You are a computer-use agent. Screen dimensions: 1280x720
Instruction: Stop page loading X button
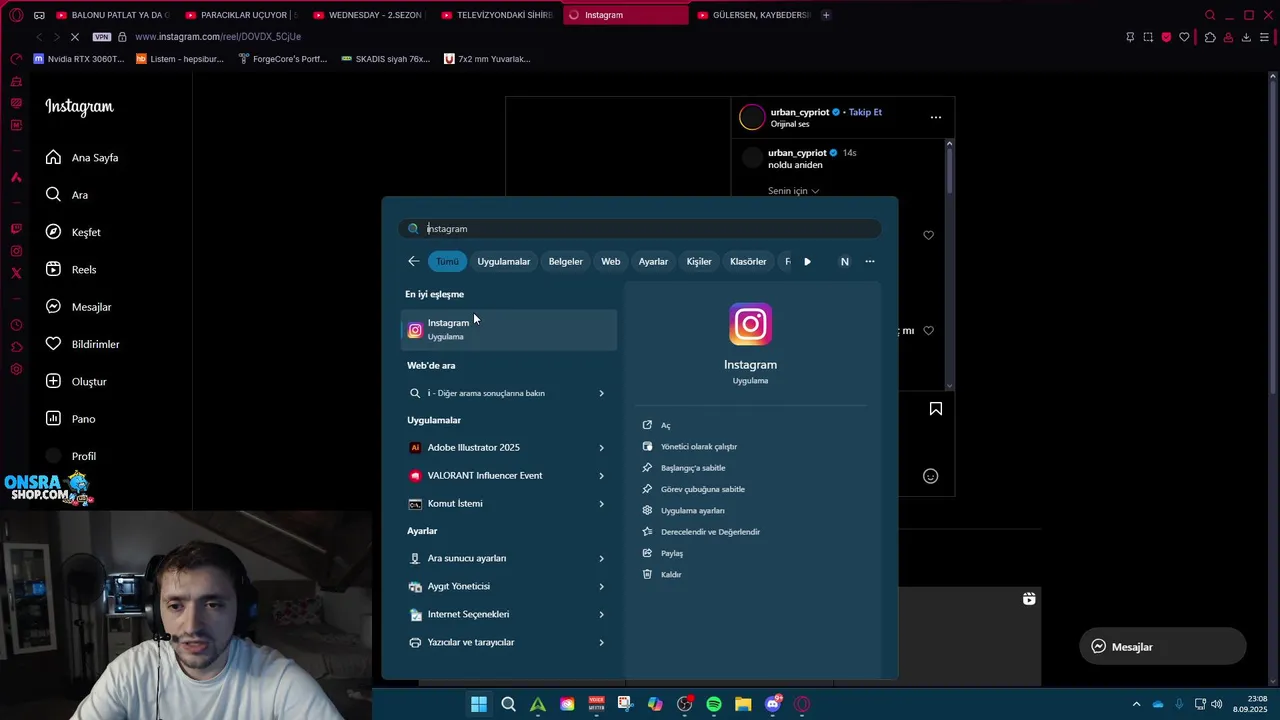(x=75, y=37)
